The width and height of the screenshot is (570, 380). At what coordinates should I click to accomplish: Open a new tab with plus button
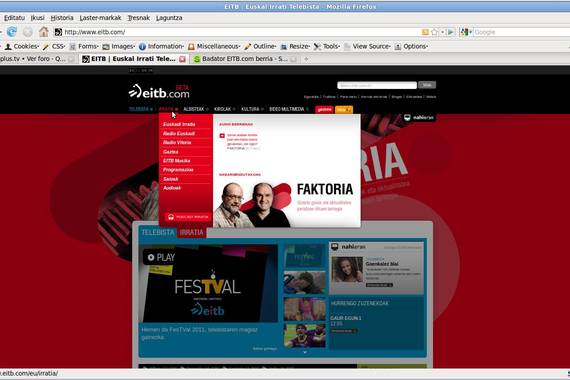coord(306,59)
